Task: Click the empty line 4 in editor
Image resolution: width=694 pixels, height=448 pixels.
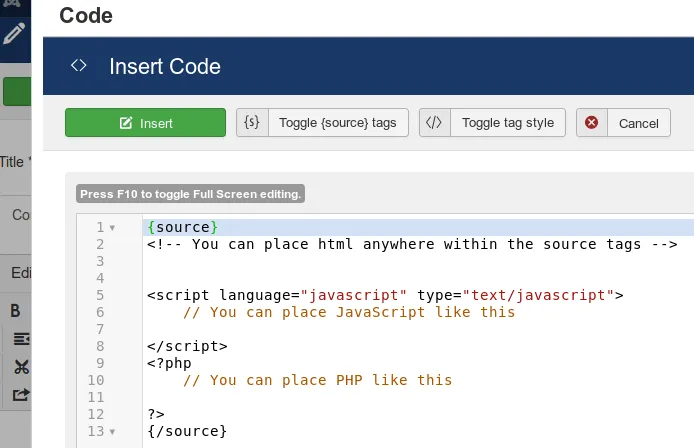Action: [418, 278]
